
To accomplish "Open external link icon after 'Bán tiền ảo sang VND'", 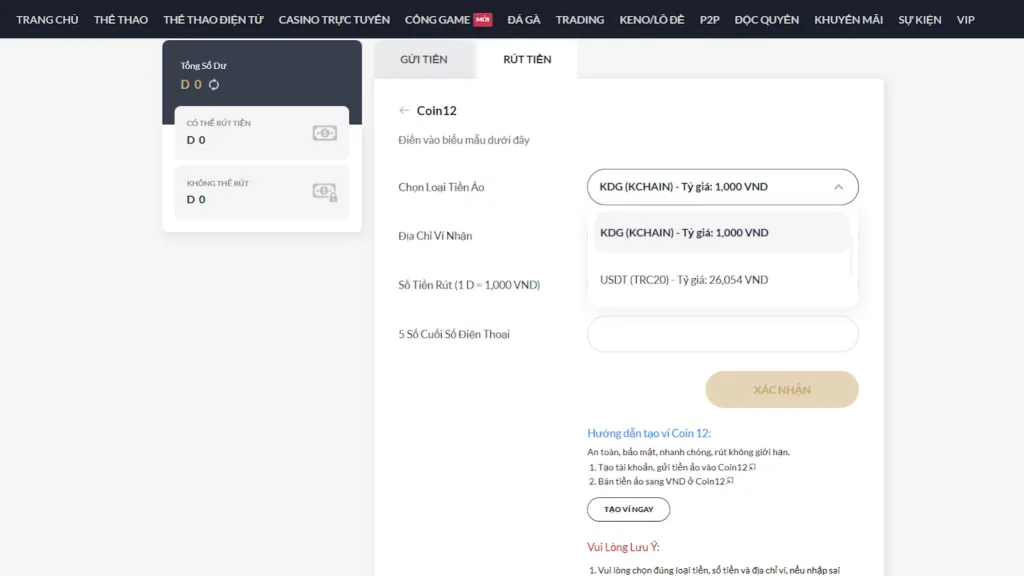I will pyautogui.click(x=730, y=481).
